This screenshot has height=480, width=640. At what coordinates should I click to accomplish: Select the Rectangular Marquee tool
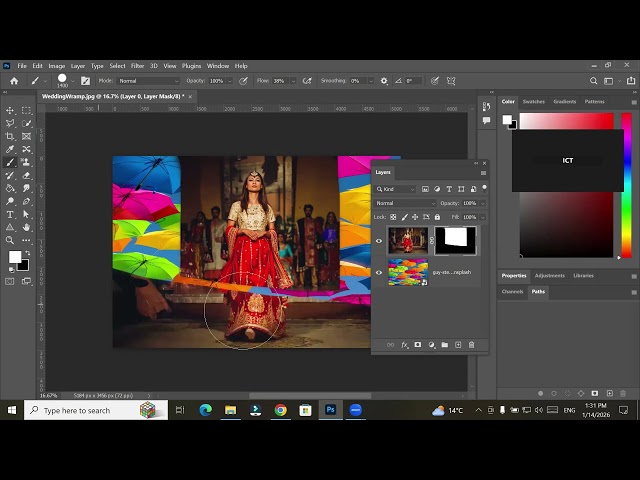(x=27, y=111)
